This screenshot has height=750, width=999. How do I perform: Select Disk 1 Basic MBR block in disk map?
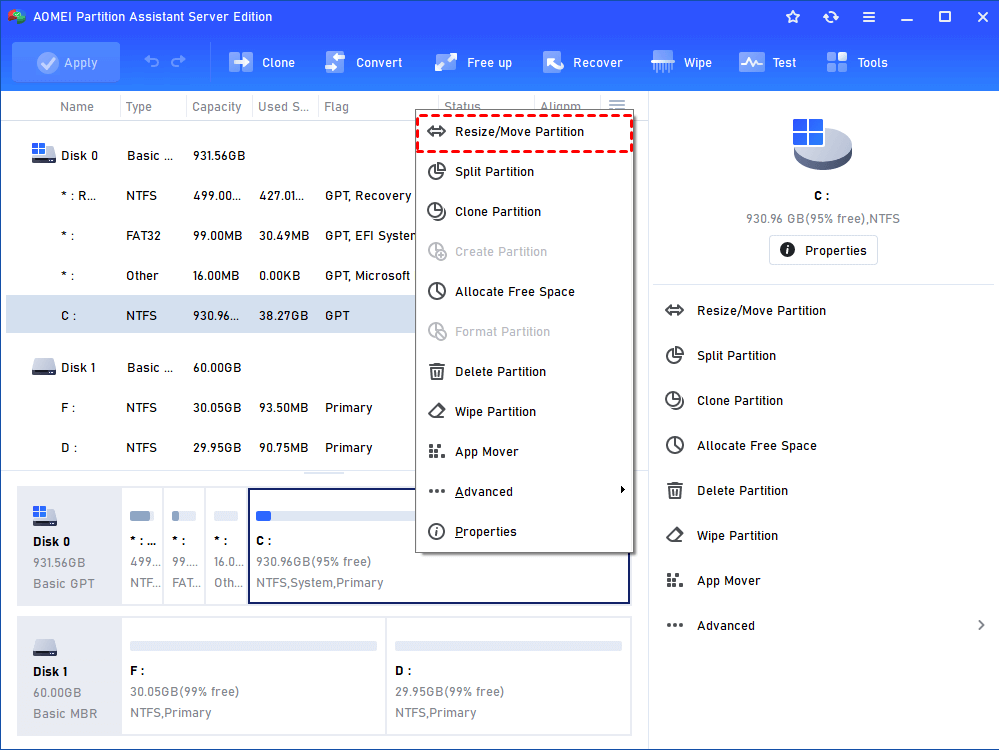69,676
